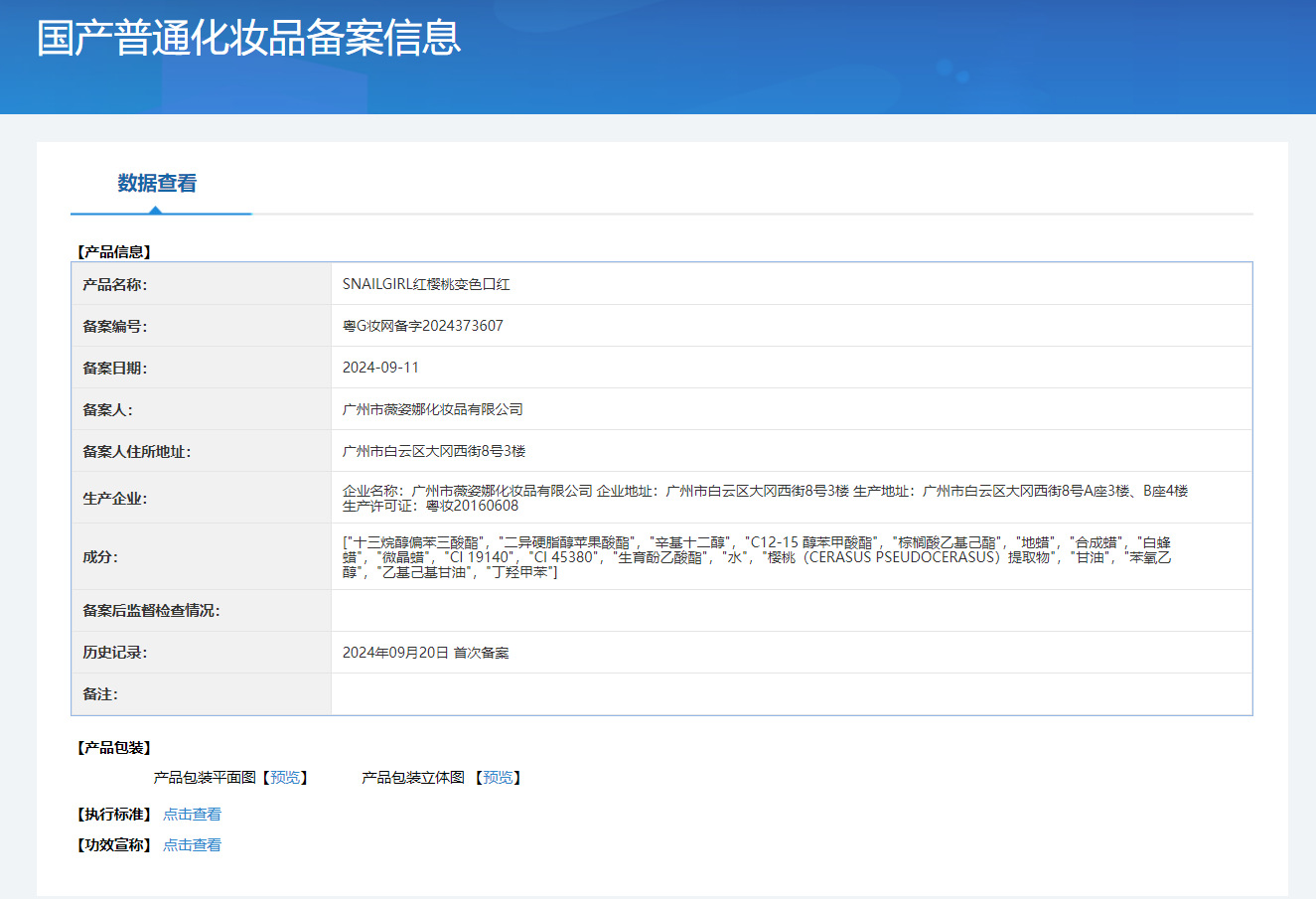Open 预览 link for 产品包装立体图
Image resolution: width=1316 pixels, height=899 pixels.
[x=498, y=778]
